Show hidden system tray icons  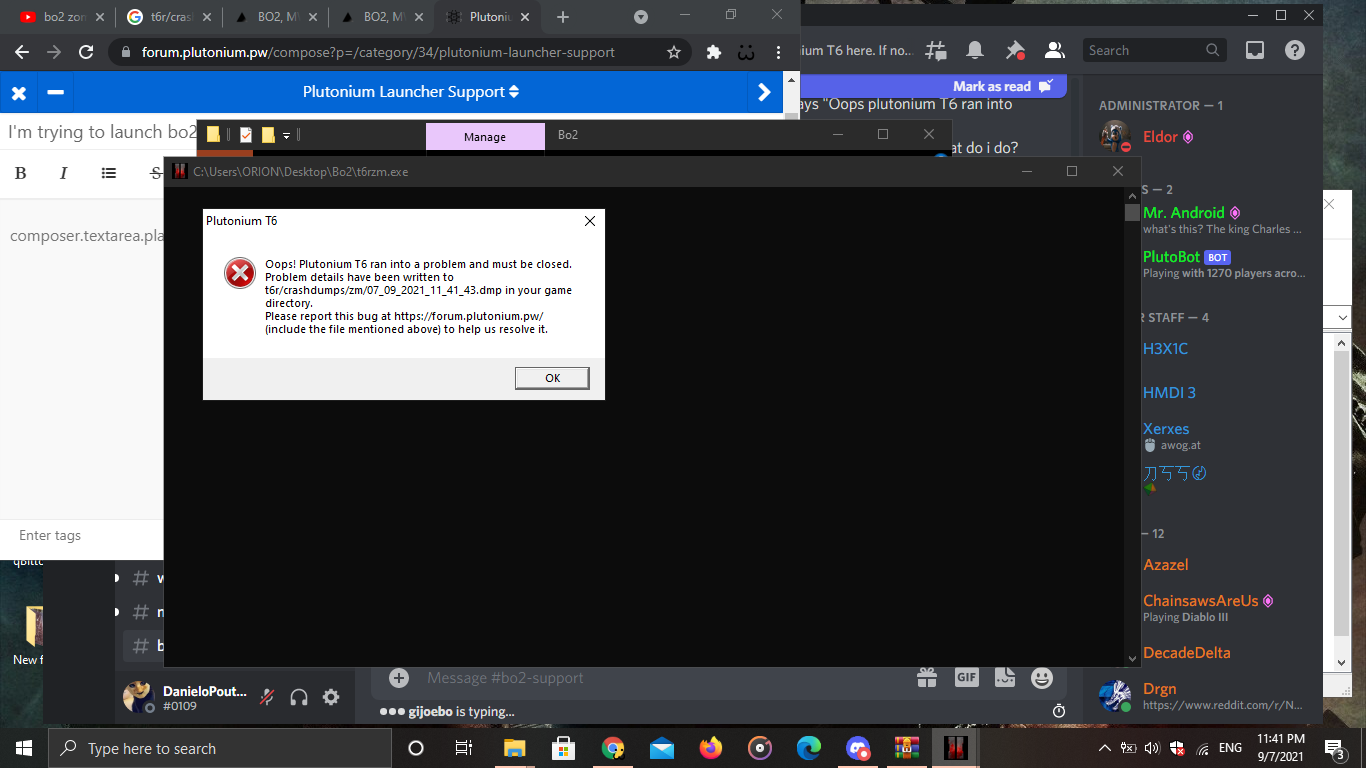1104,748
